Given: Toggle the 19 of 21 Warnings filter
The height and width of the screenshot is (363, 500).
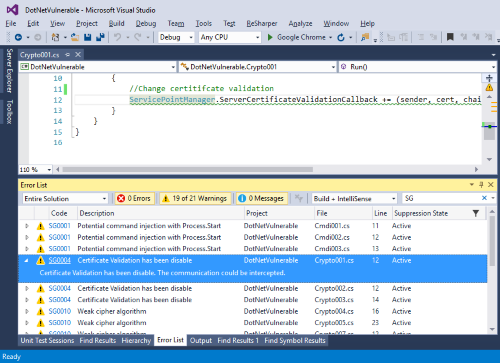Looking at the screenshot, I should pos(195,198).
